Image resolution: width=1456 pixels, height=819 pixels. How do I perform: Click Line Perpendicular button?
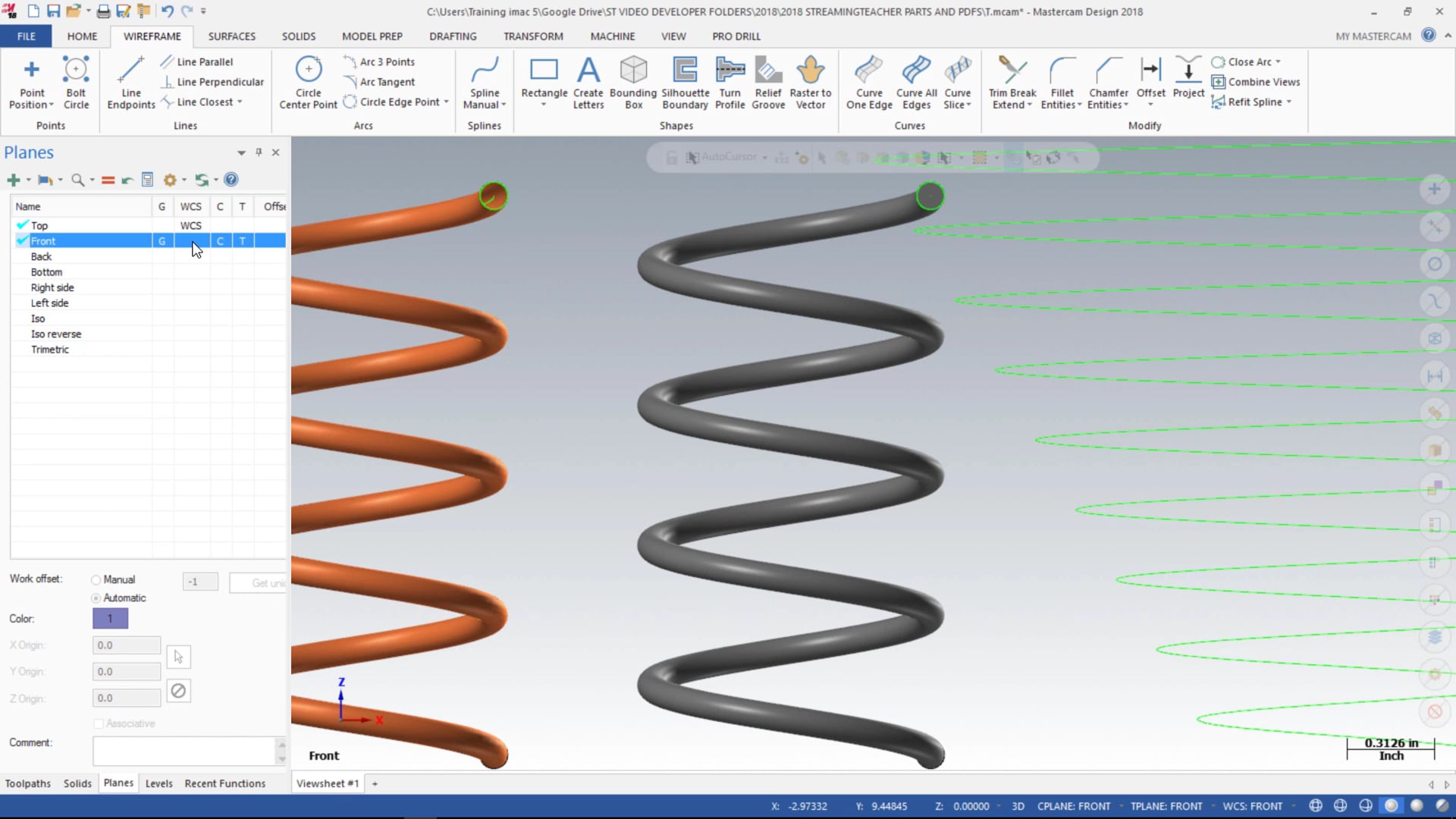point(212,82)
